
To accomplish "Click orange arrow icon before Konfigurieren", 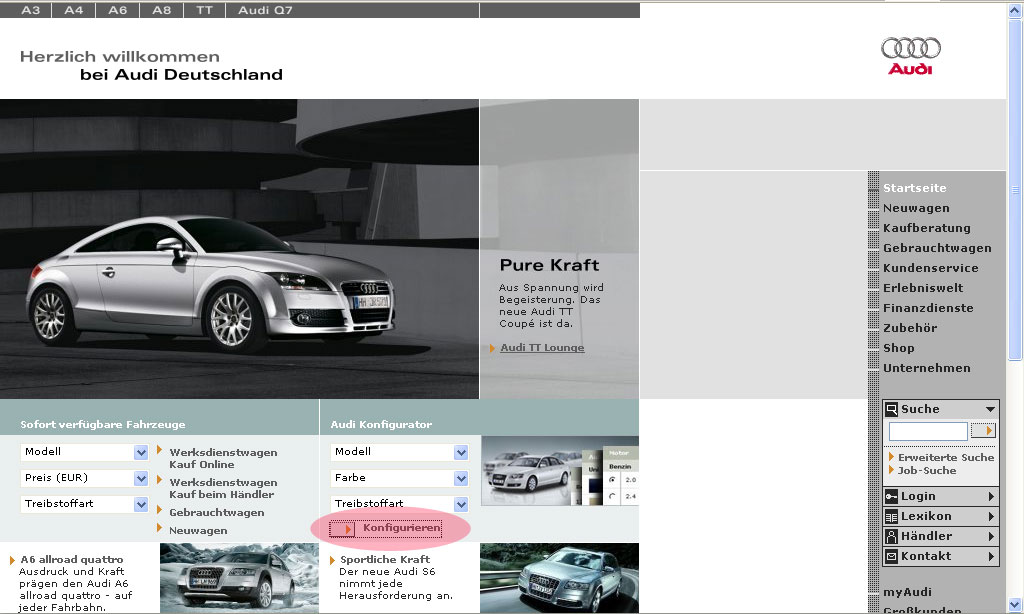I will point(342,528).
